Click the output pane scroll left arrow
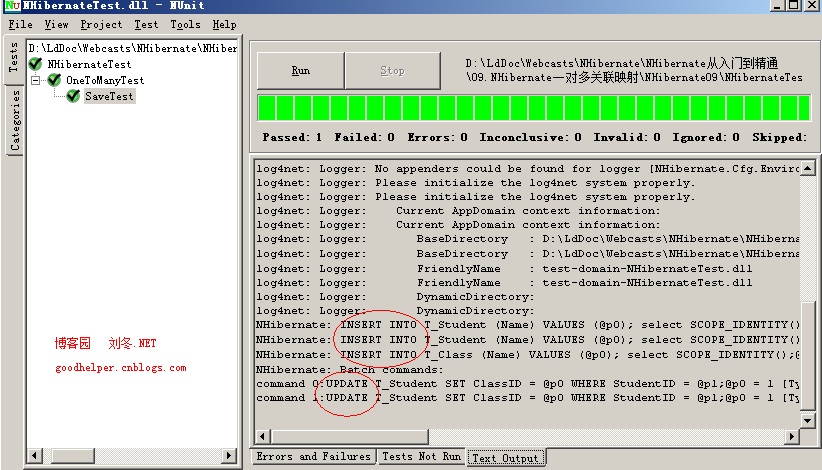The image size is (822, 470). click(x=263, y=436)
